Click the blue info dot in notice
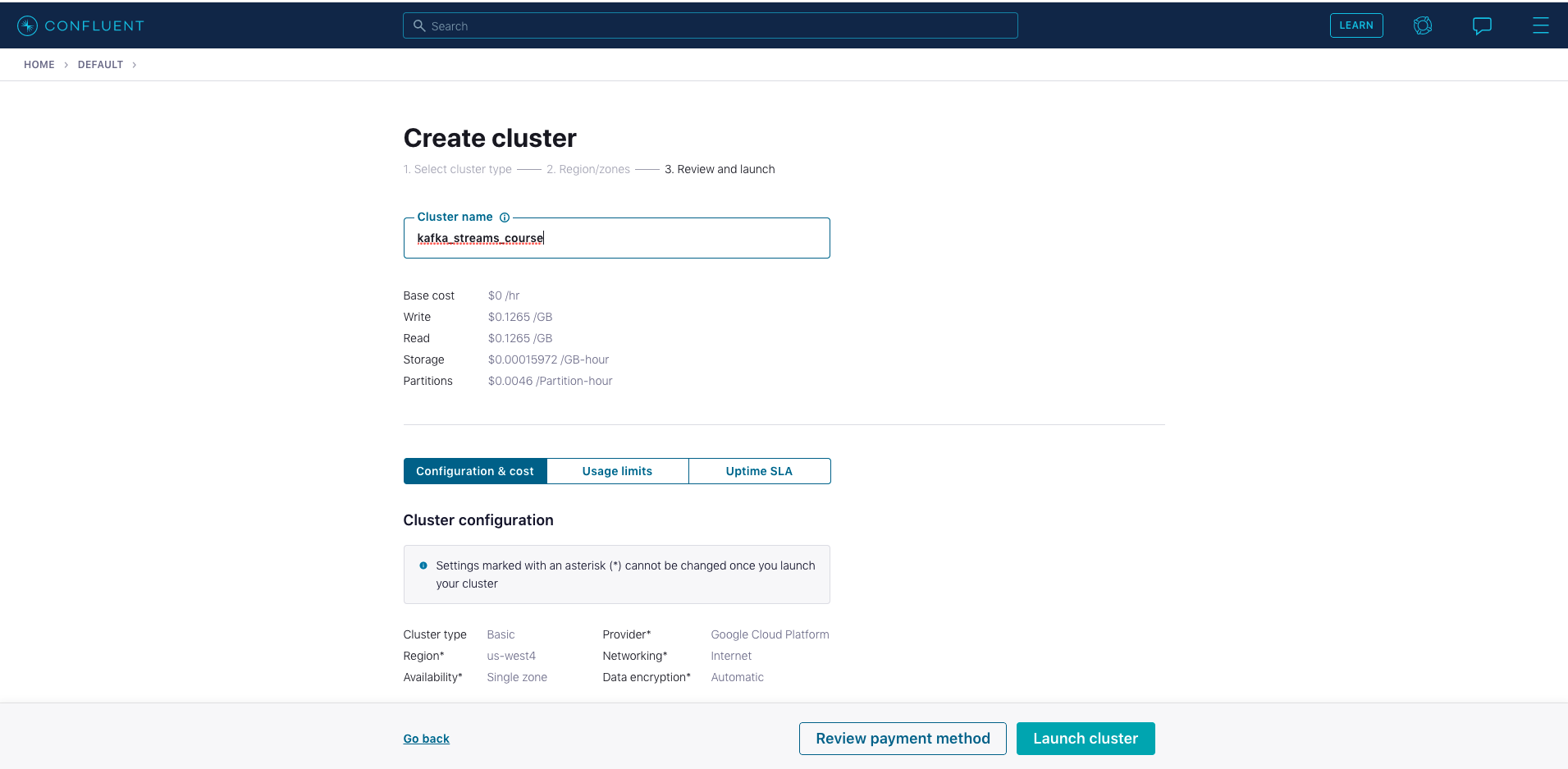This screenshot has height=769, width=1568. (423, 565)
